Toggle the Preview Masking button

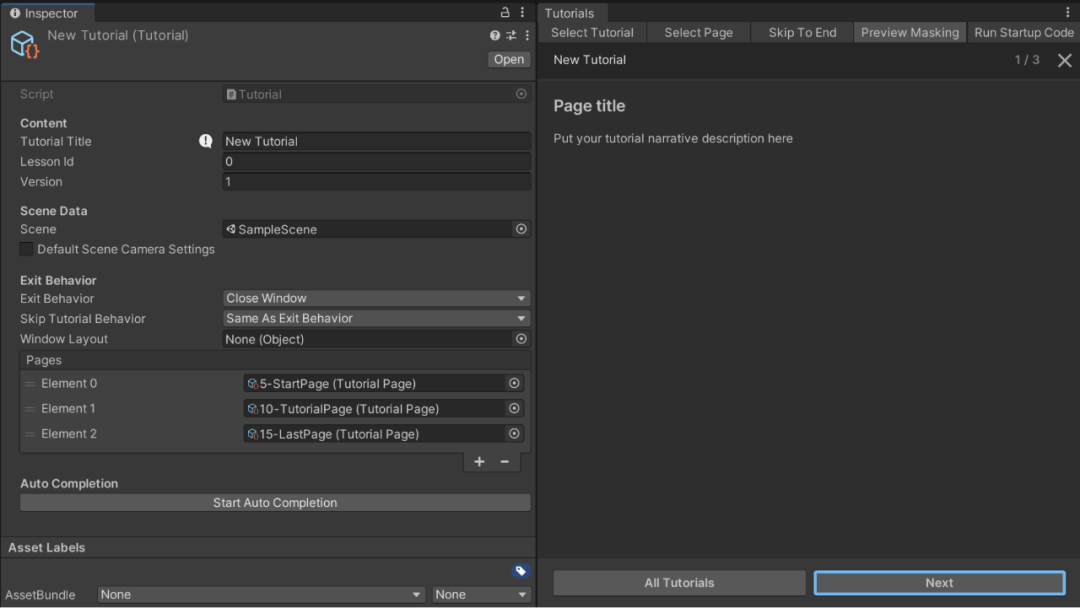[x=909, y=32]
